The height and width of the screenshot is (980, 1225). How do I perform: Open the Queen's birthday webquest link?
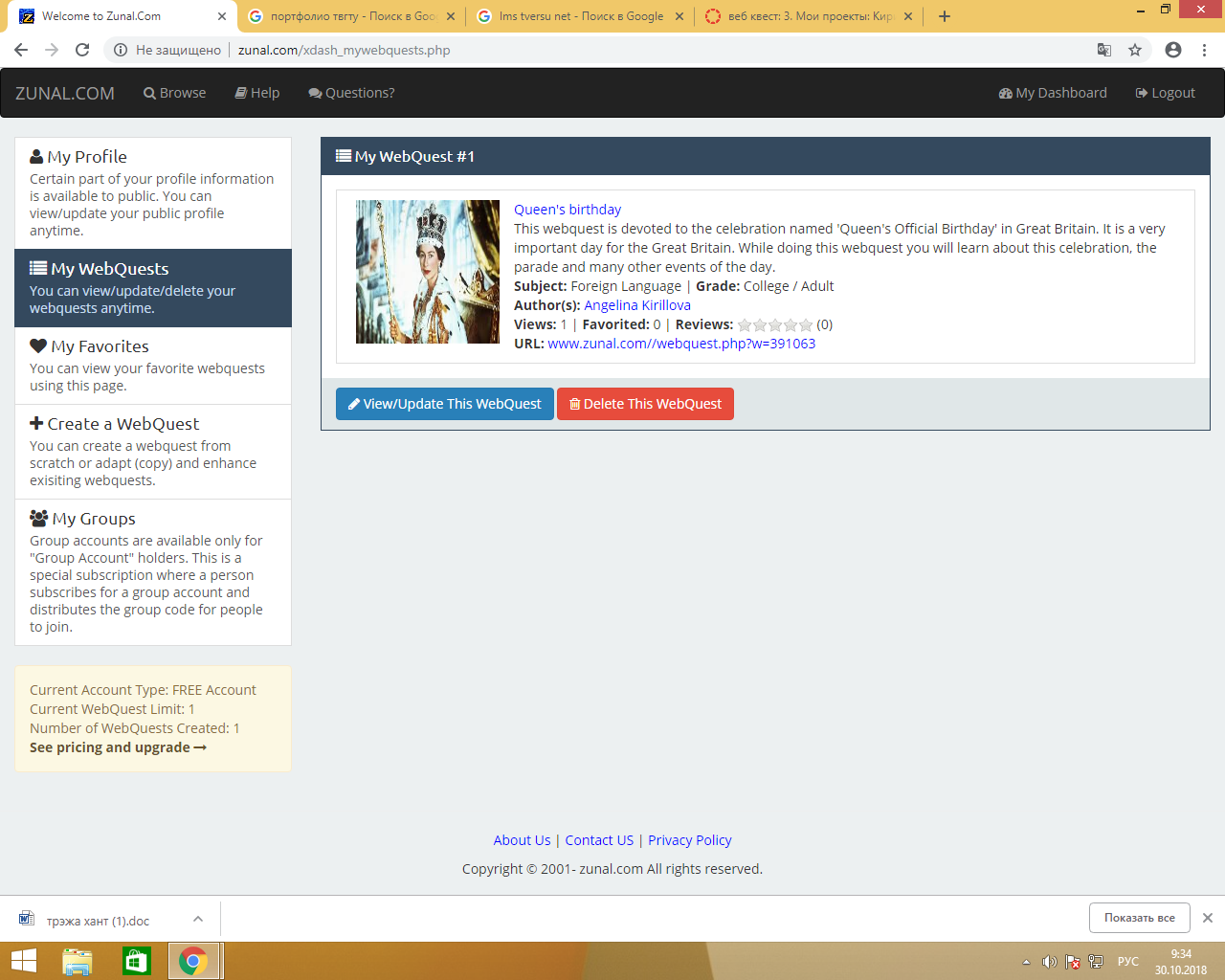(568, 210)
